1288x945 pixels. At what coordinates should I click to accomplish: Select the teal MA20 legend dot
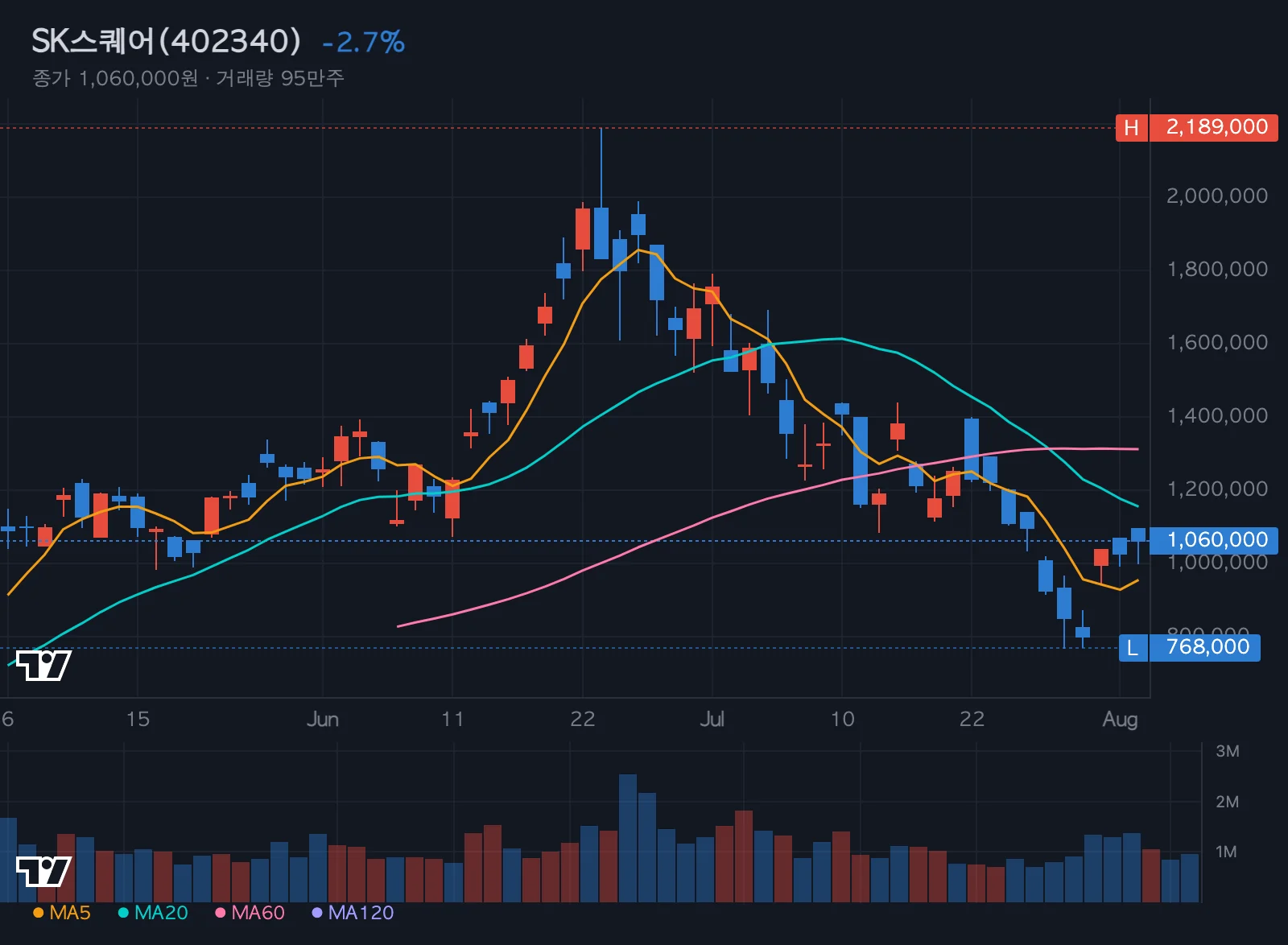123,913
